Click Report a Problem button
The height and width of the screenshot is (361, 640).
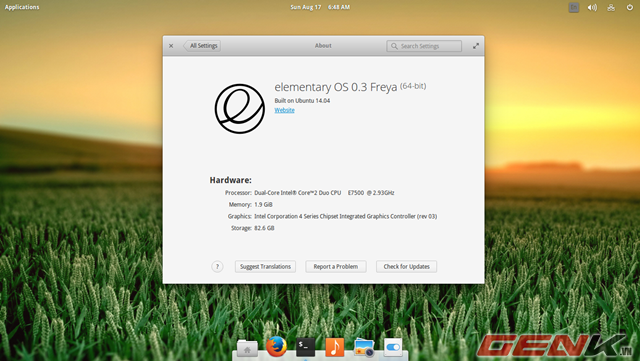tap(336, 267)
